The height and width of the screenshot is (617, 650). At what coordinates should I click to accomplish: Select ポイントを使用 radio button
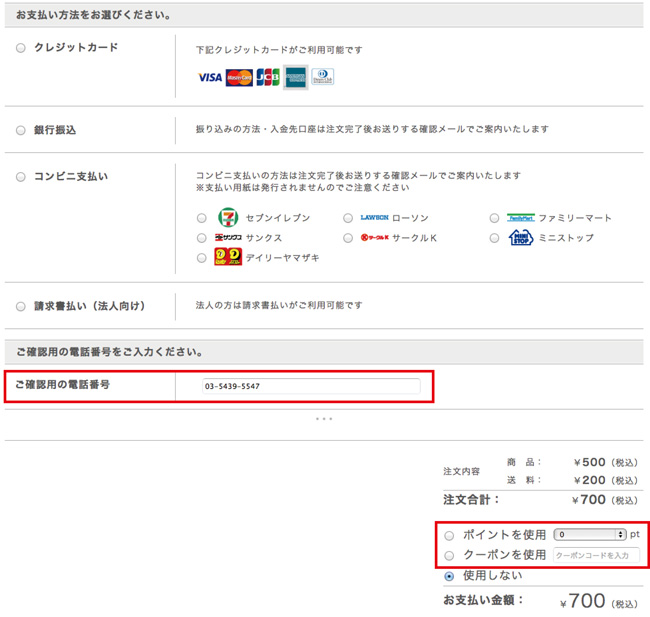coord(449,536)
